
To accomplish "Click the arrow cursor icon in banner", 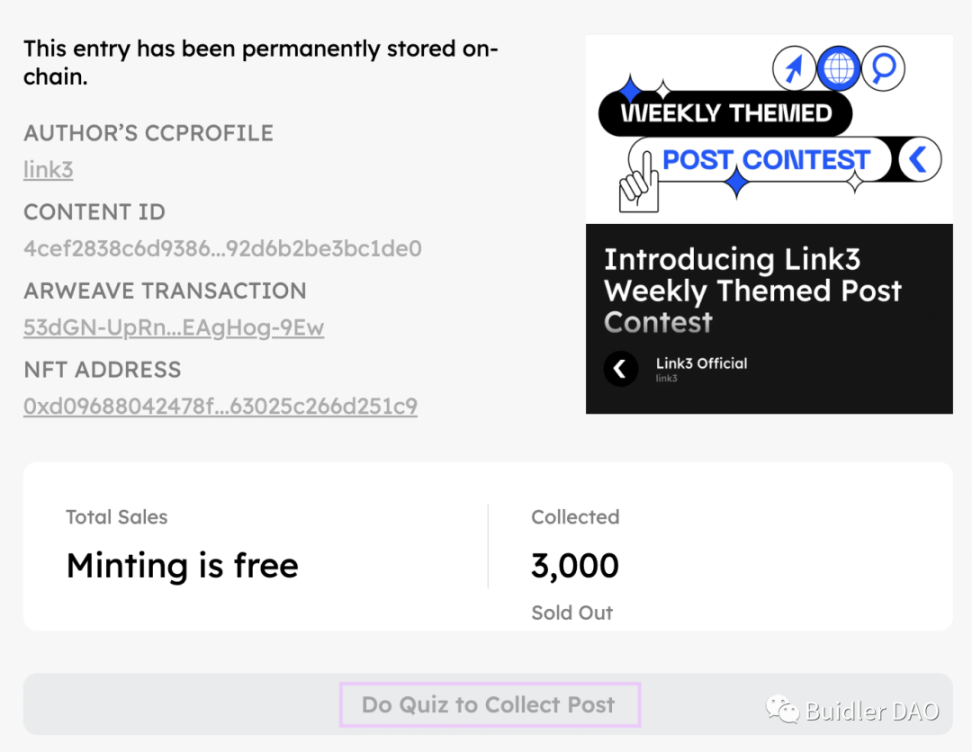I will [794, 68].
